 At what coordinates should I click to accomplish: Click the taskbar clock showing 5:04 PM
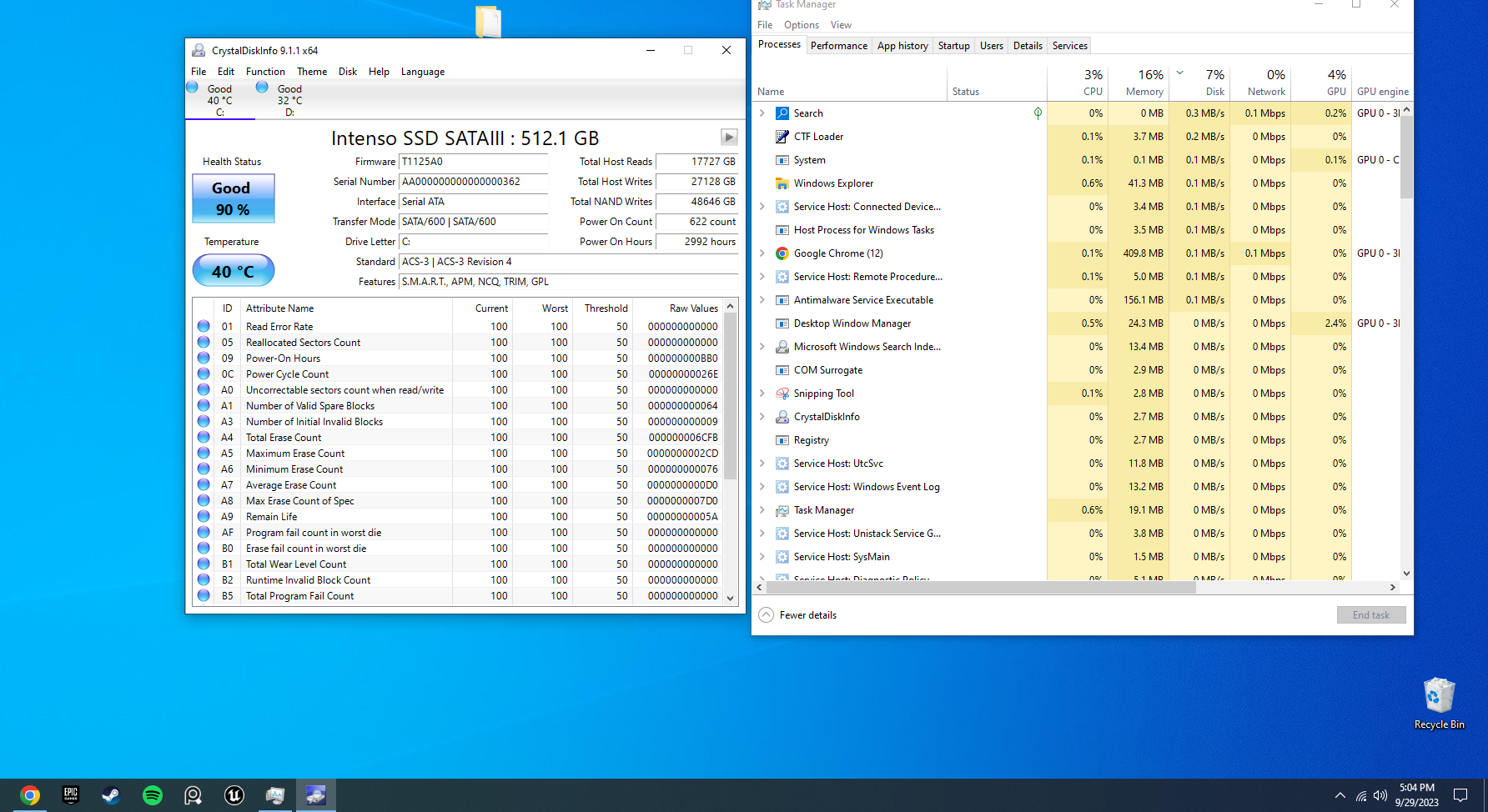1416,795
